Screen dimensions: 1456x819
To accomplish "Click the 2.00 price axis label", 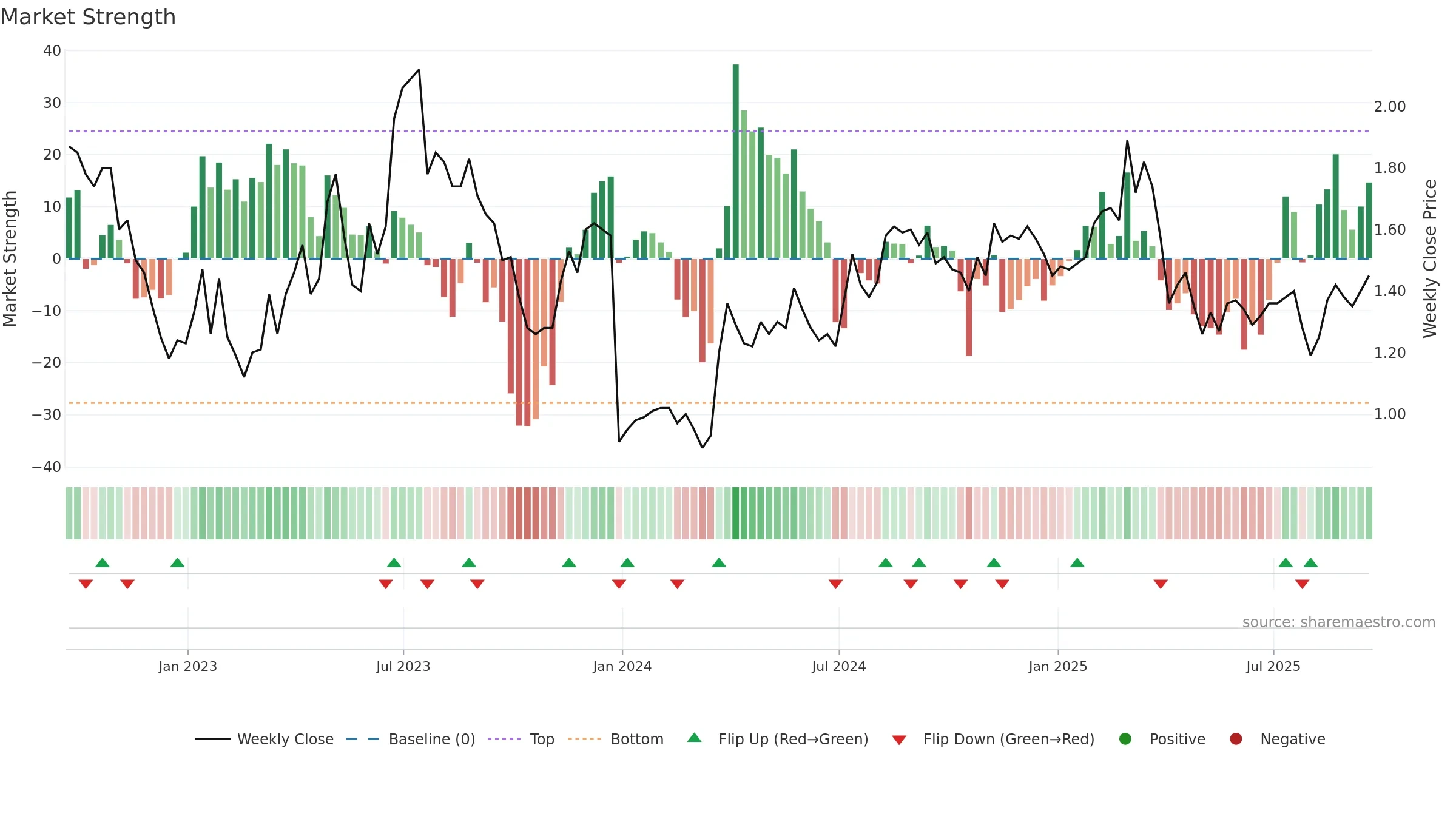I will coord(1390,107).
